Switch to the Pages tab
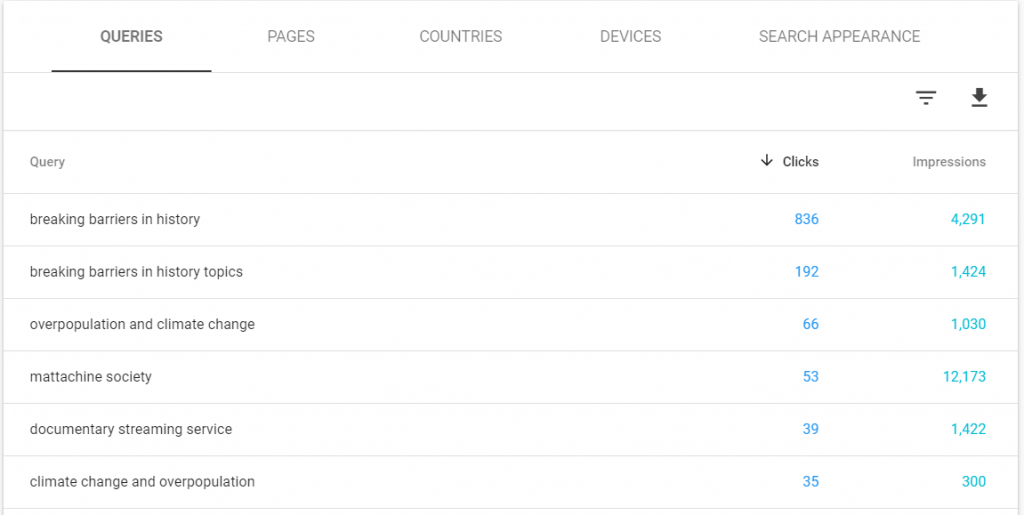 click(291, 37)
